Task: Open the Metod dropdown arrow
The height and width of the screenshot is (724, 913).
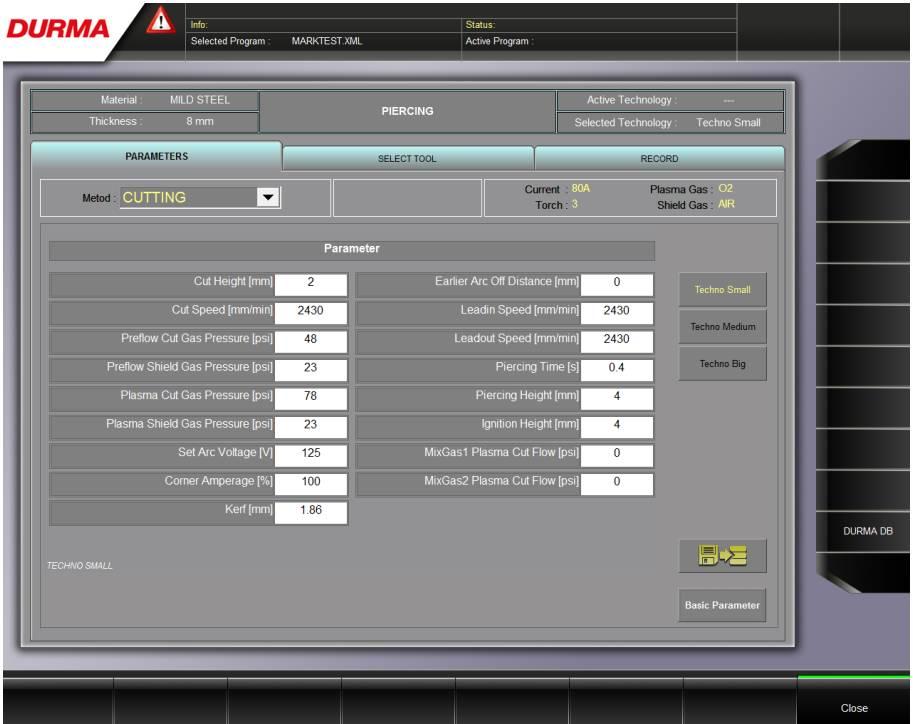Action: pos(267,198)
